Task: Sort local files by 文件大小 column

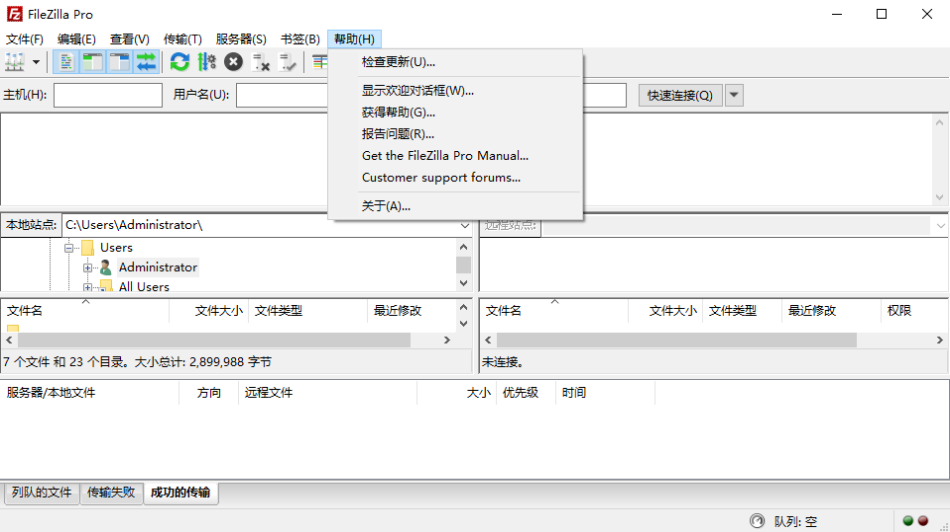Action: pos(209,311)
